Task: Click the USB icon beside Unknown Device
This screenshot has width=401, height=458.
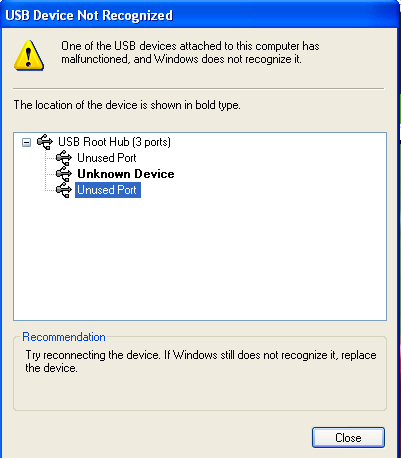Action: click(x=64, y=174)
